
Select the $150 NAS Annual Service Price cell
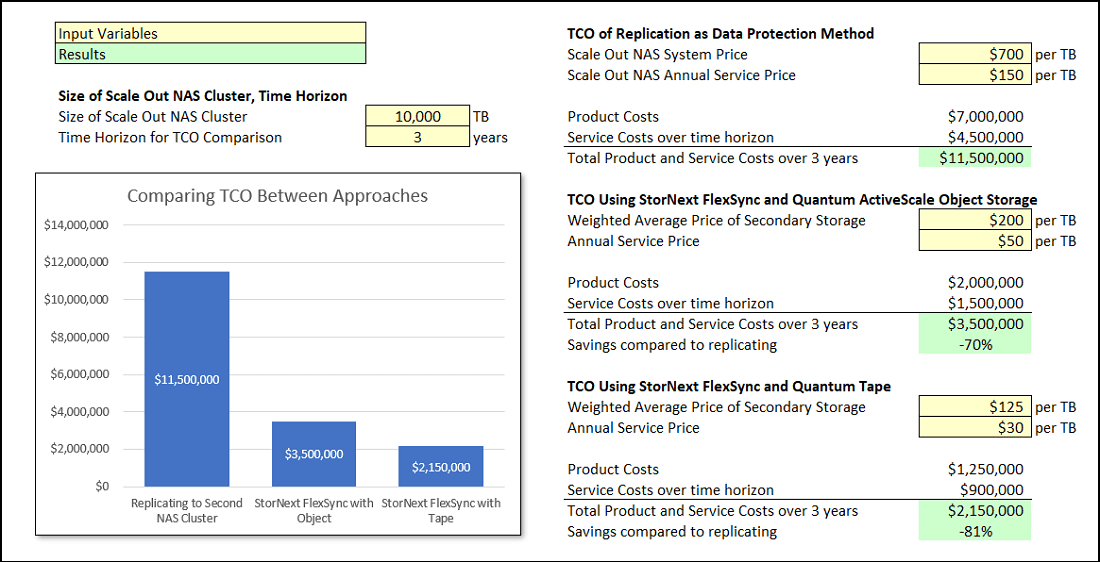974,75
